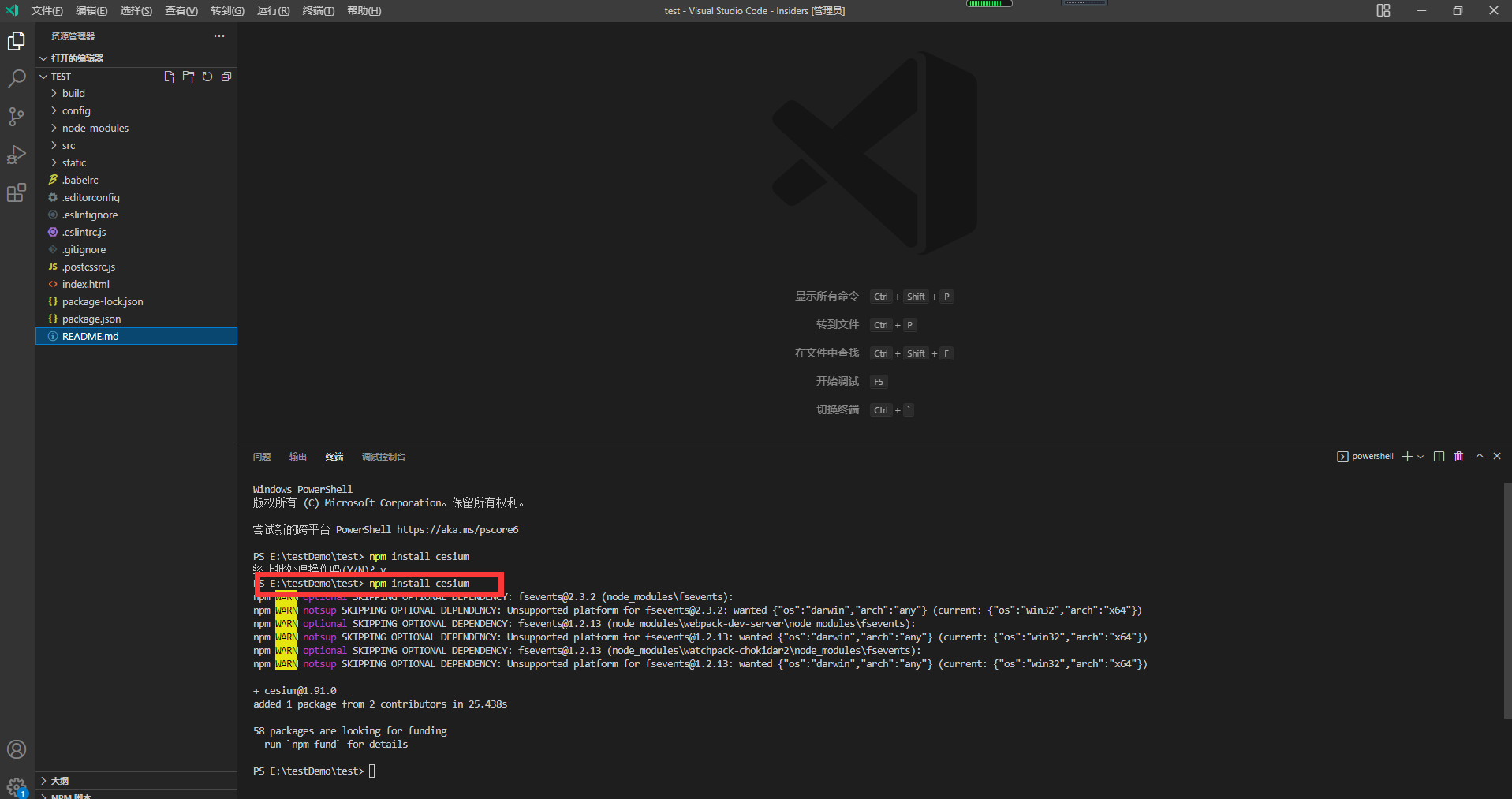The image size is (1512, 799).
Task: Maximize the panel size chevron
Action: pyautogui.click(x=1480, y=457)
